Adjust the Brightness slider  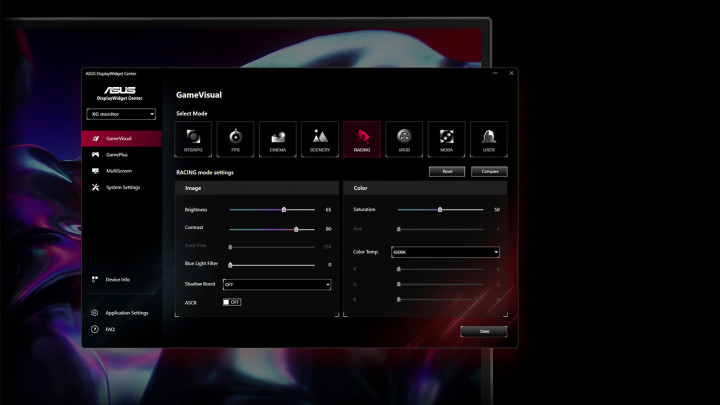point(272,209)
